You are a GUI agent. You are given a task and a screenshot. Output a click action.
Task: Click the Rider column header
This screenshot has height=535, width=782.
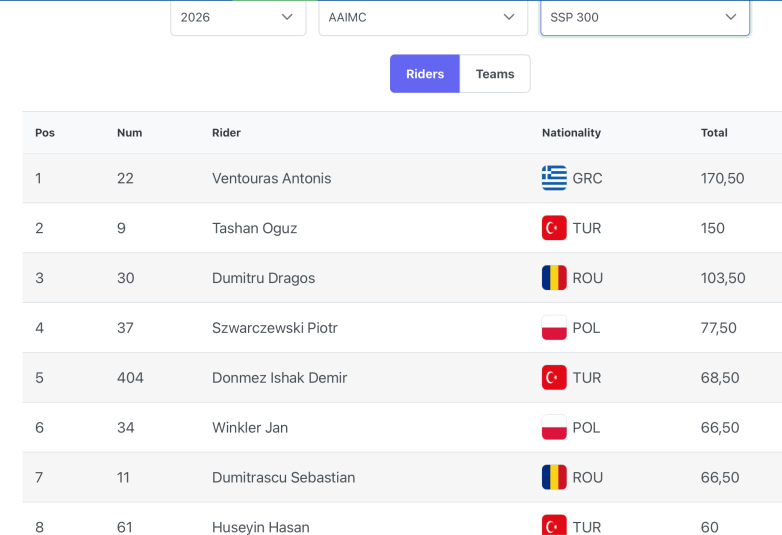[x=226, y=133]
